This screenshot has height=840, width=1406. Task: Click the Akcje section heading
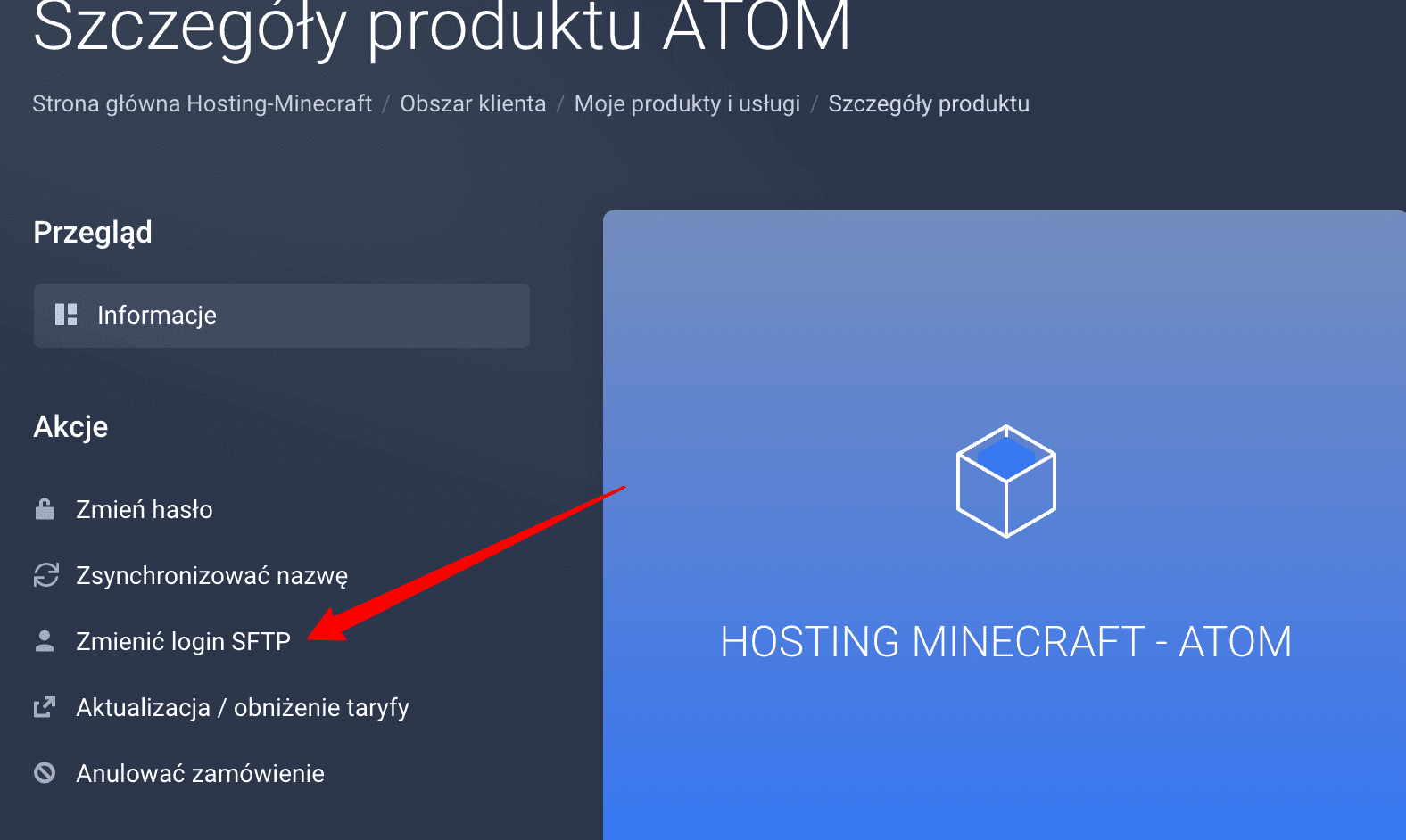(x=70, y=427)
